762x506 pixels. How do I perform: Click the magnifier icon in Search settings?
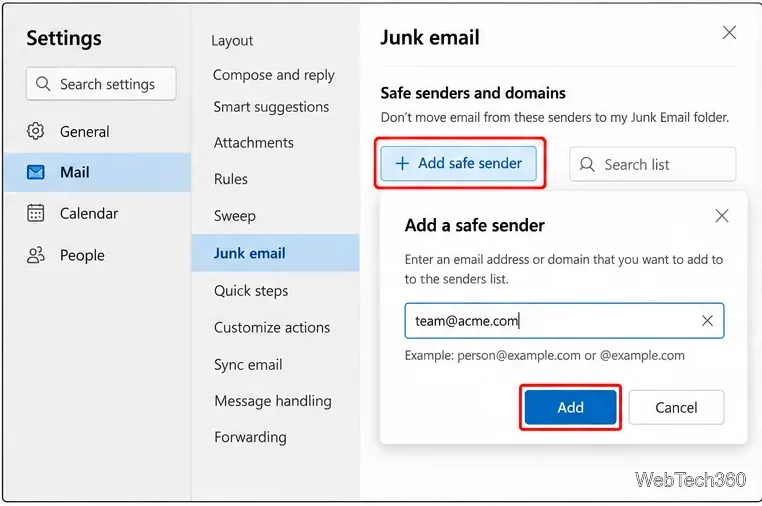(x=43, y=84)
